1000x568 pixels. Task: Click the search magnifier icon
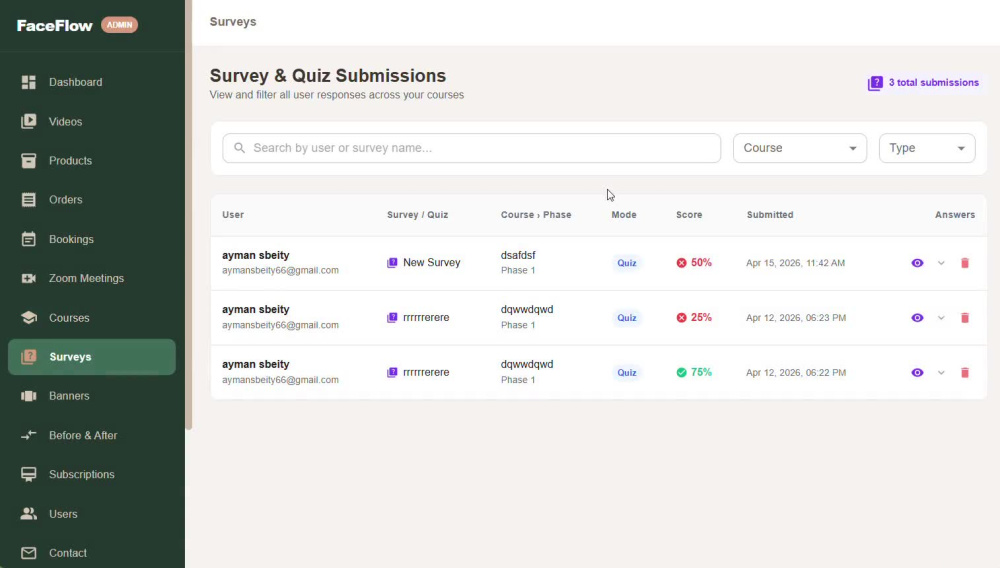coord(239,148)
